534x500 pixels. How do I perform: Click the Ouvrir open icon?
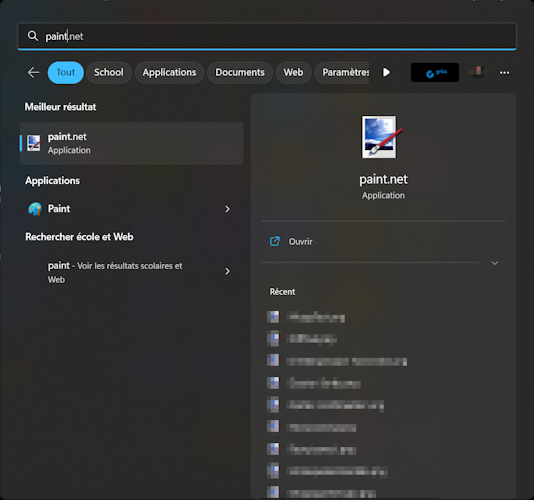tap(274, 241)
